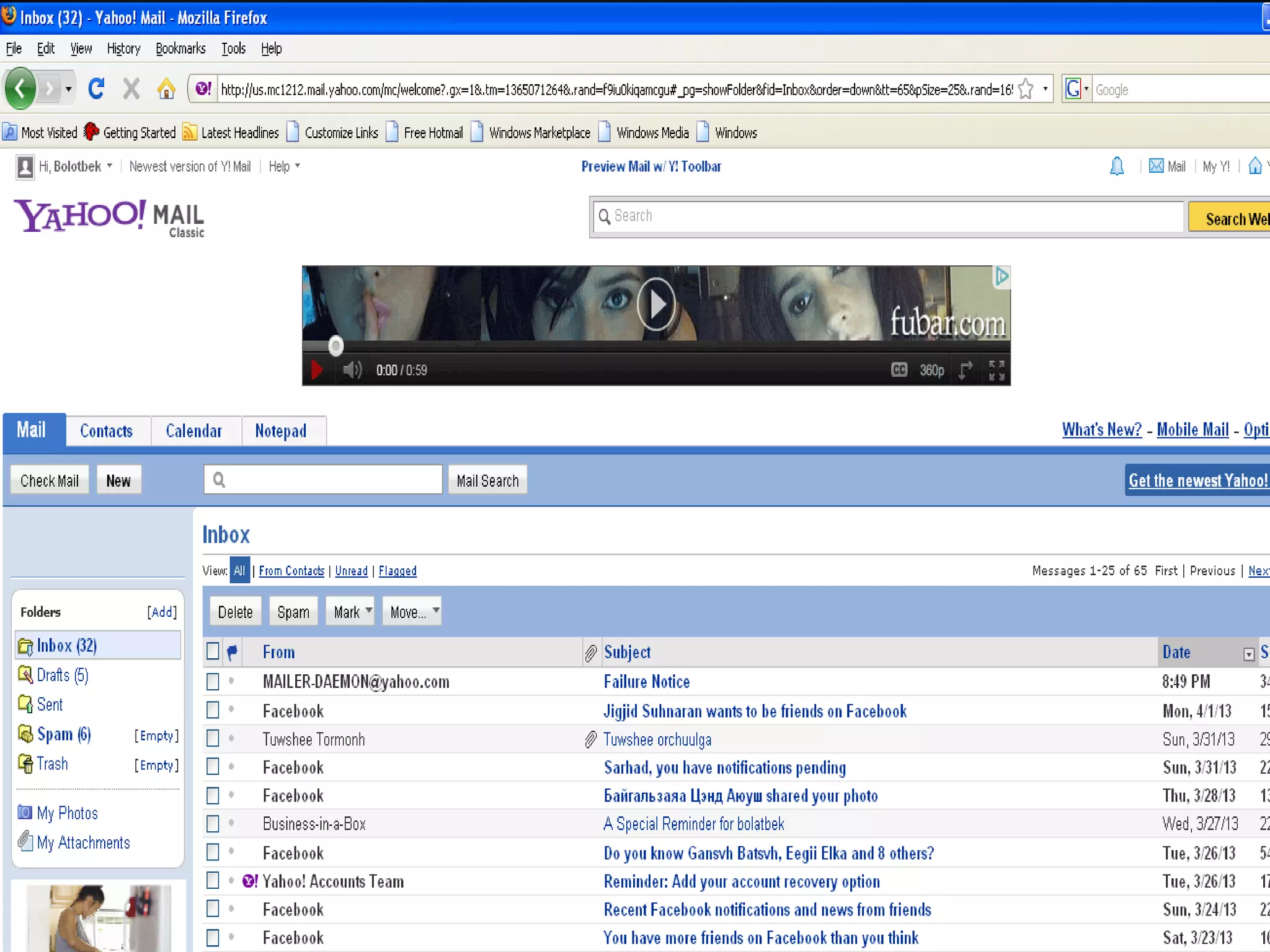Open the Mark dropdown menu

(x=350, y=612)
